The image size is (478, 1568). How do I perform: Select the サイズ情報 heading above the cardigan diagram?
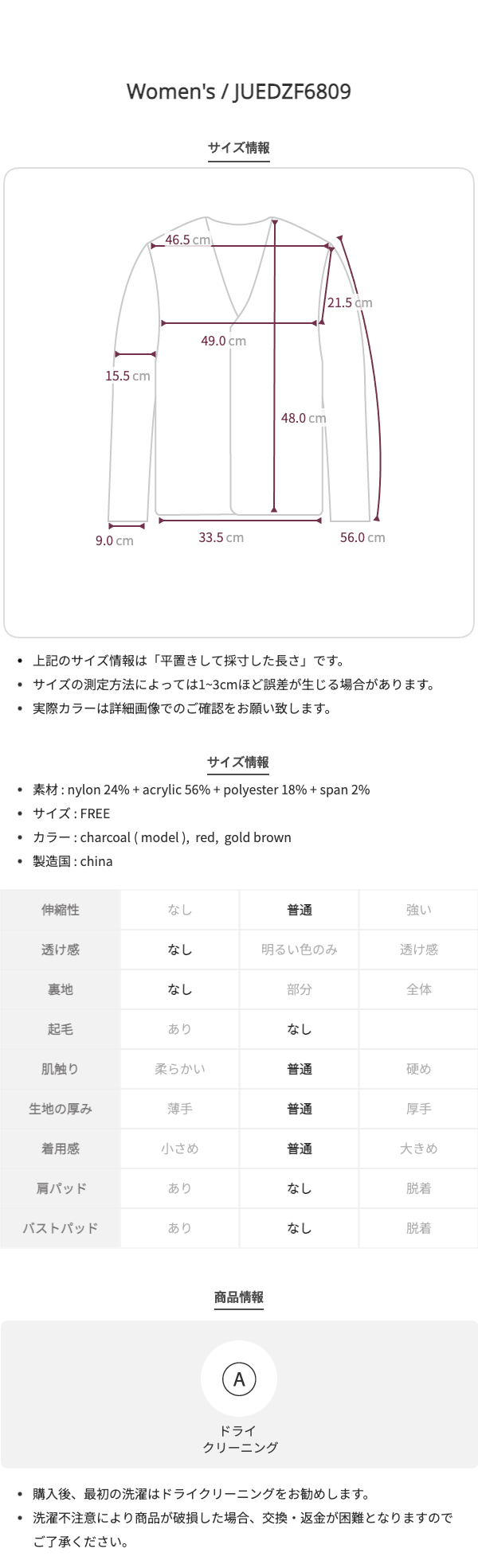pyautogui.click(x=239, y=148)
